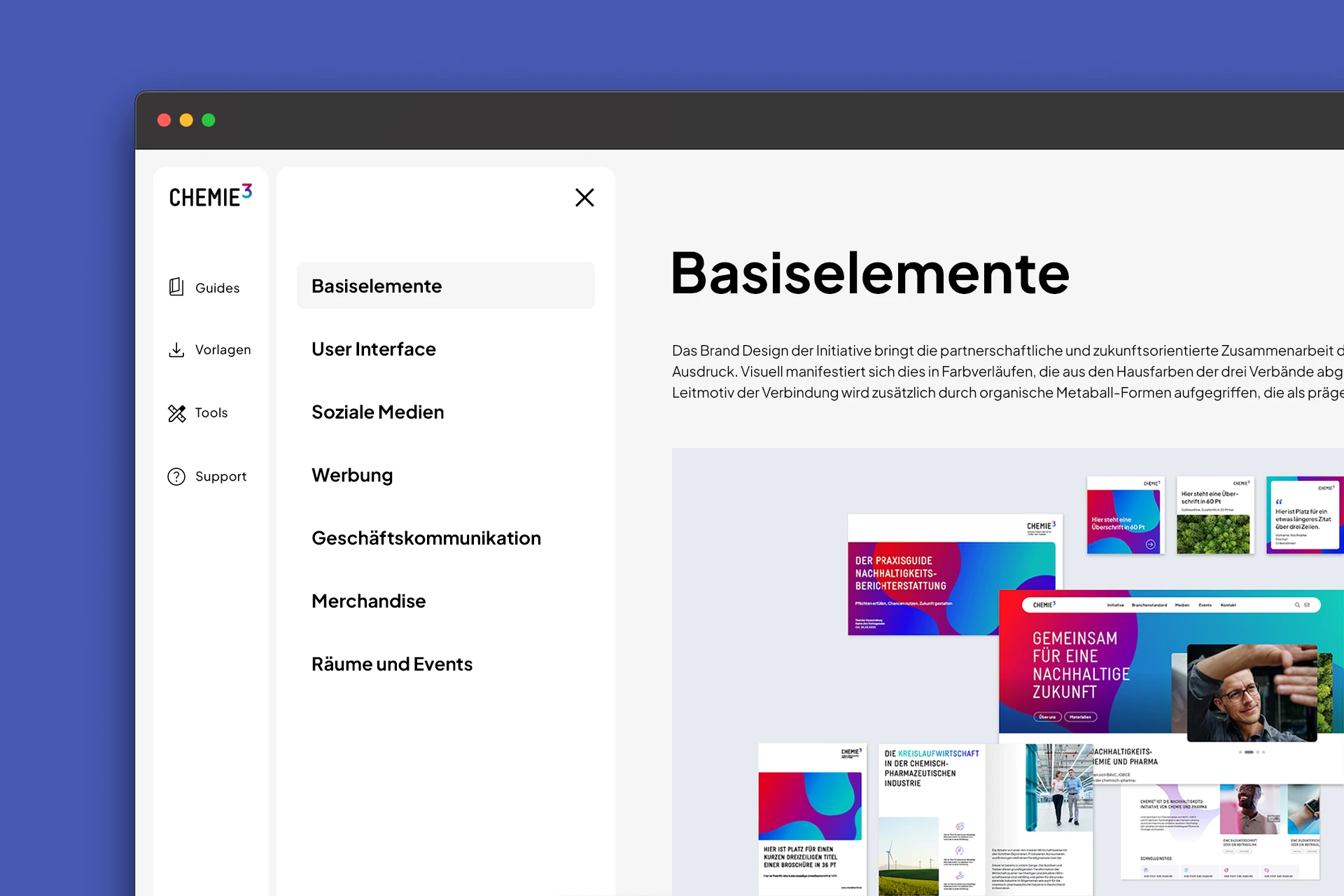
Task: Click the Kreislaufwirtschaft brochure page
Action: (932, 820)
